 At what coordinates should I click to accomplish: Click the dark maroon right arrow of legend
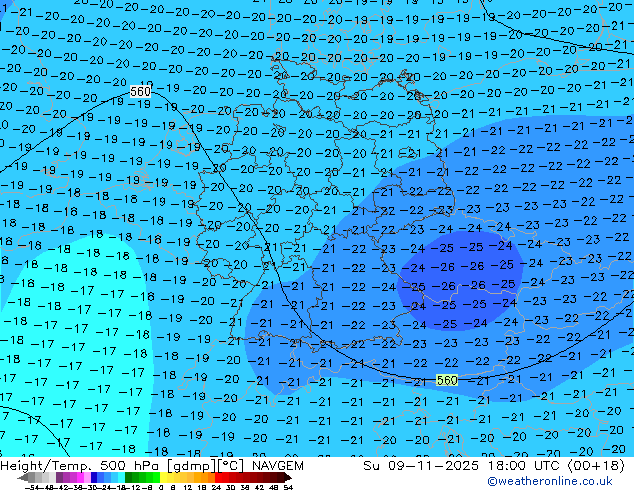(287, 478)
